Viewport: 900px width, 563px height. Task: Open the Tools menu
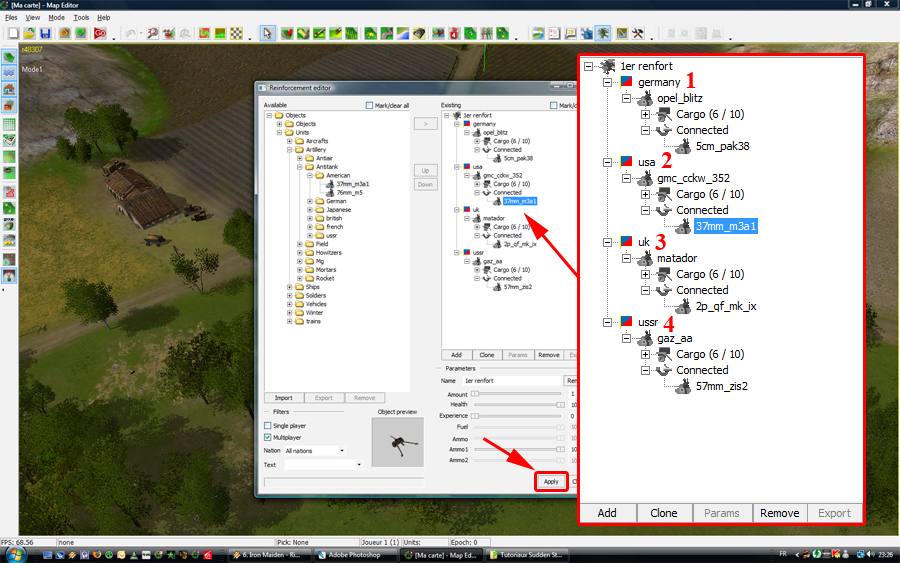click(81, 18)
